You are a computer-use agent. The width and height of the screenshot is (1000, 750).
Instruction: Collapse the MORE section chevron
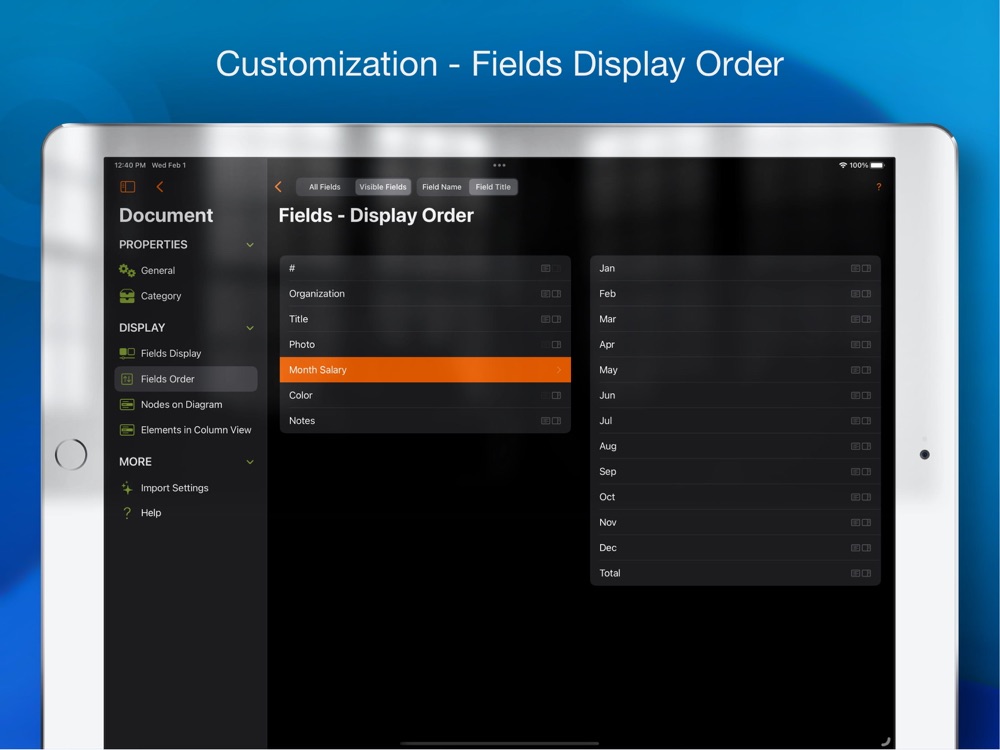[250, 462]
